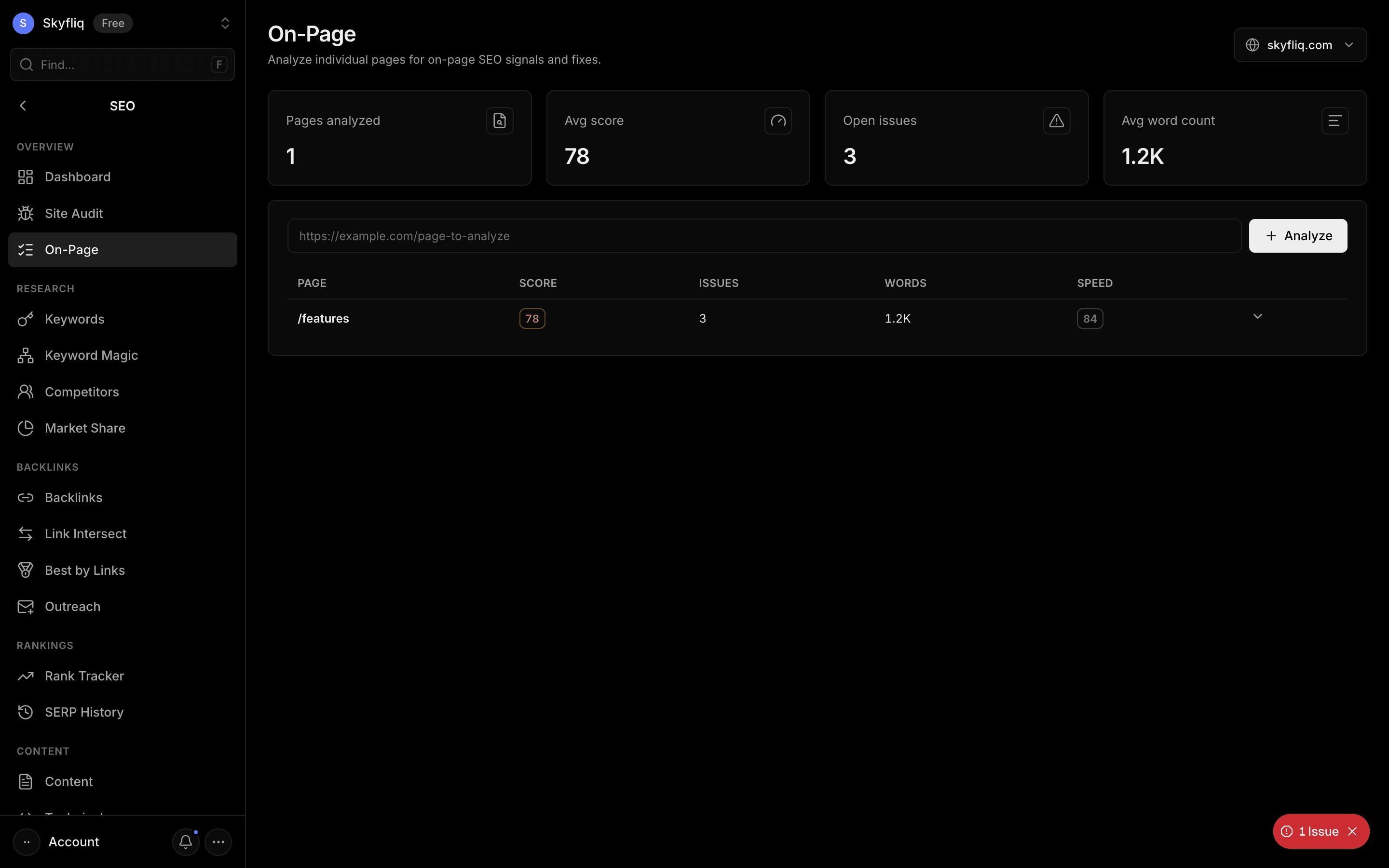Screen dimensions: 1389x868
Task: Click the Avg score gauge icon
Action: tap(778, 121)
